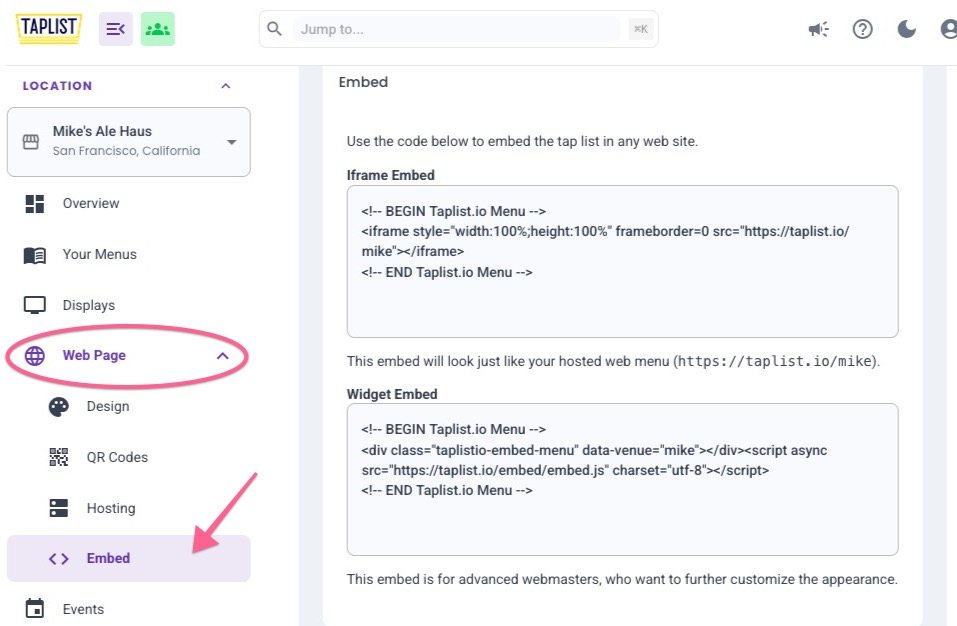Open the announcements megaphone icon
The width and height of the screenshot is (957, 626).
(818, 29)
